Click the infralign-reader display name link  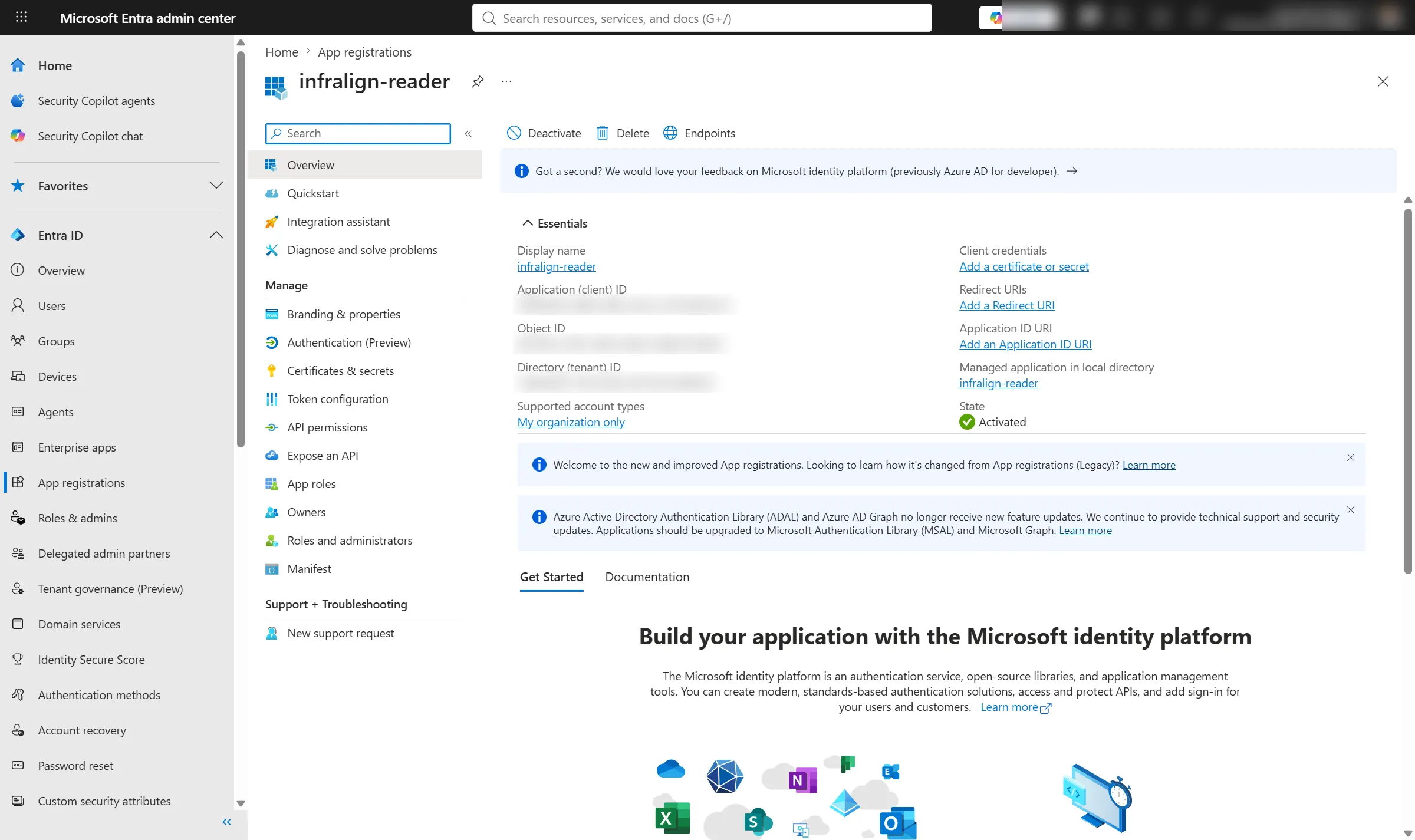click(557, 266)
